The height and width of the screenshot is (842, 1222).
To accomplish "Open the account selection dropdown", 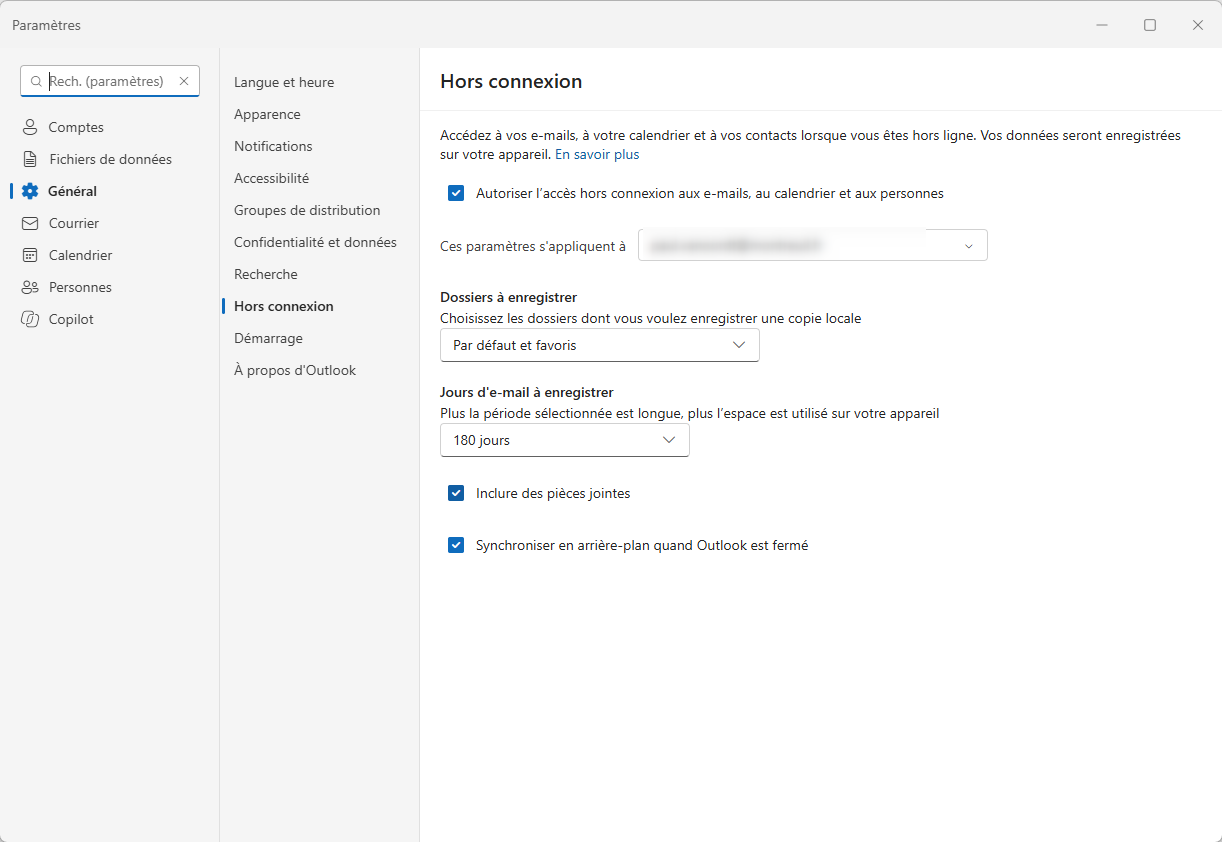I will (813, 245).
